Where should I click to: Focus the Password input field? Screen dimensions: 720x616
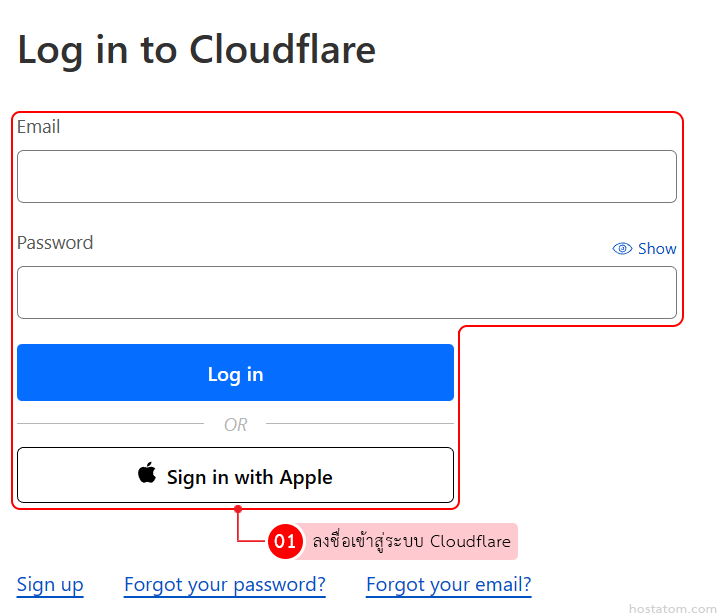(346, 293)
